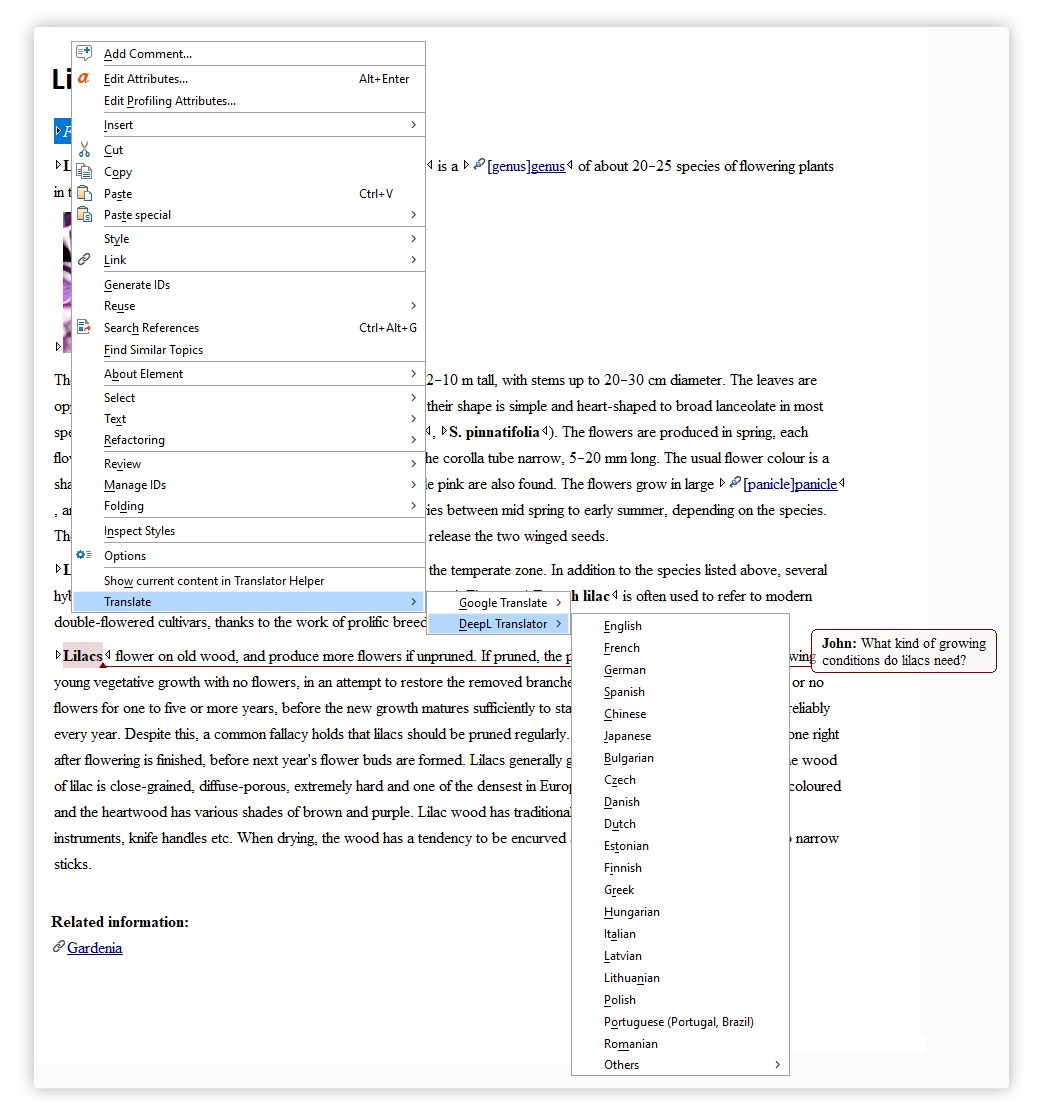Select Dutch language entry

[x=680, y=824]
